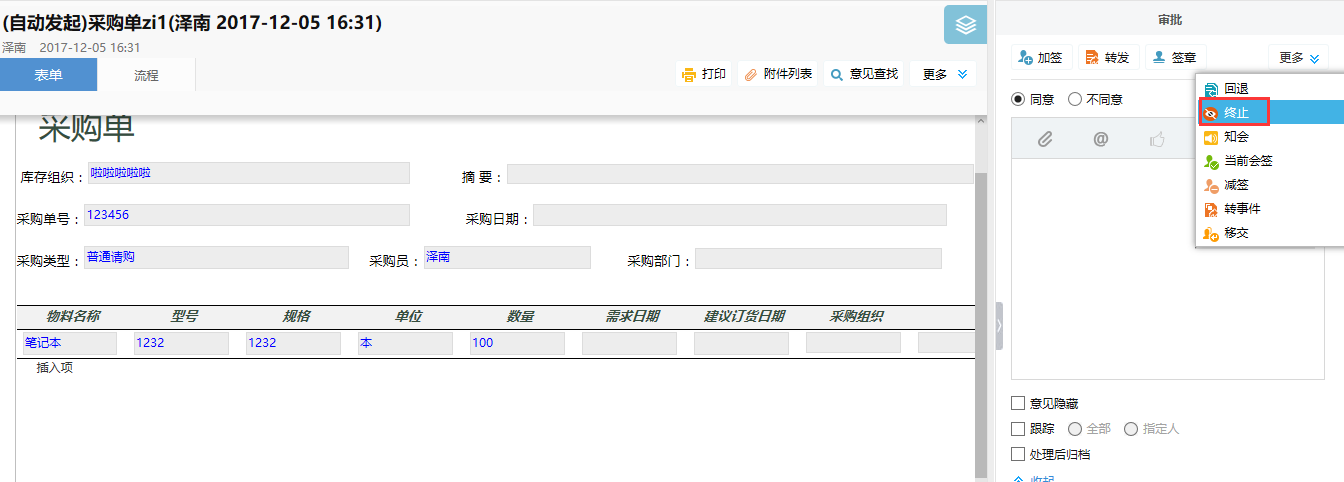This screenshot has height=482, width=1344.
Task: Click the 签章 signature stamp button
Action: (x=1175, y=58)
